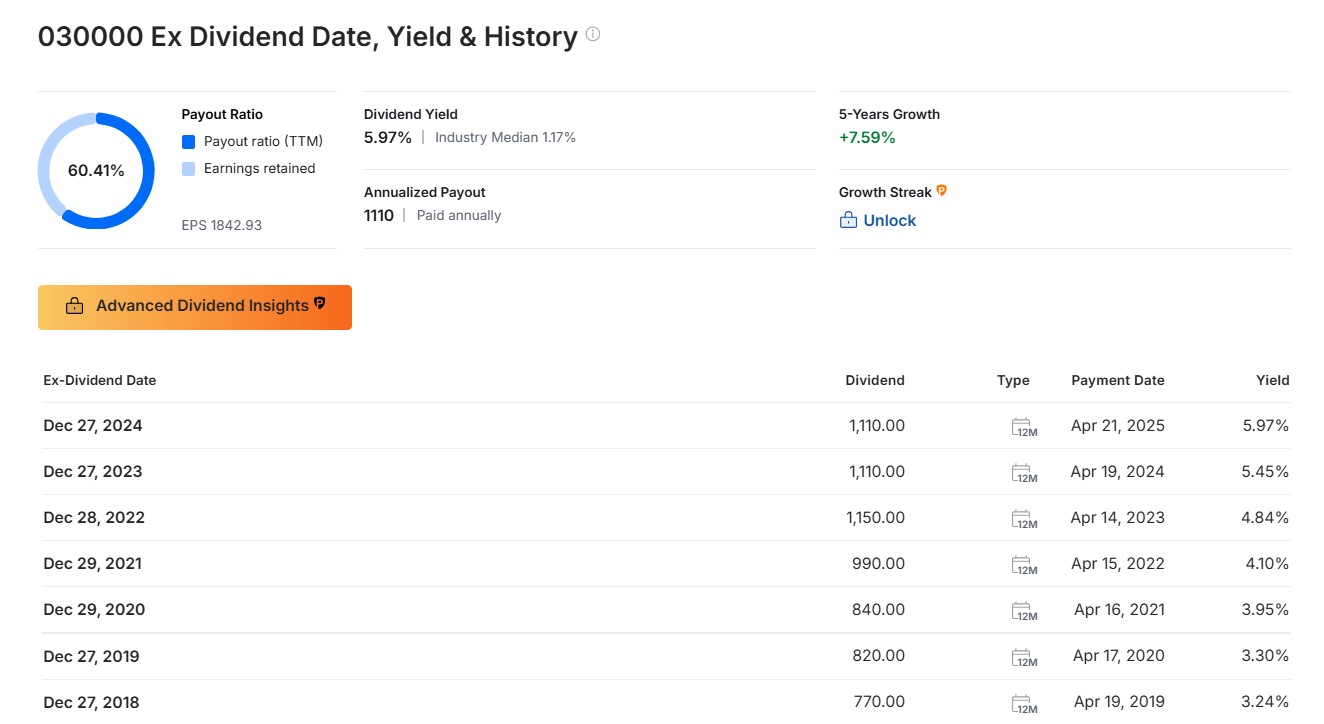The image size is (1324, 724).
Task: Click the blue Payout ratio (TTM) legend swatch
Action: (x=189, y=142)
